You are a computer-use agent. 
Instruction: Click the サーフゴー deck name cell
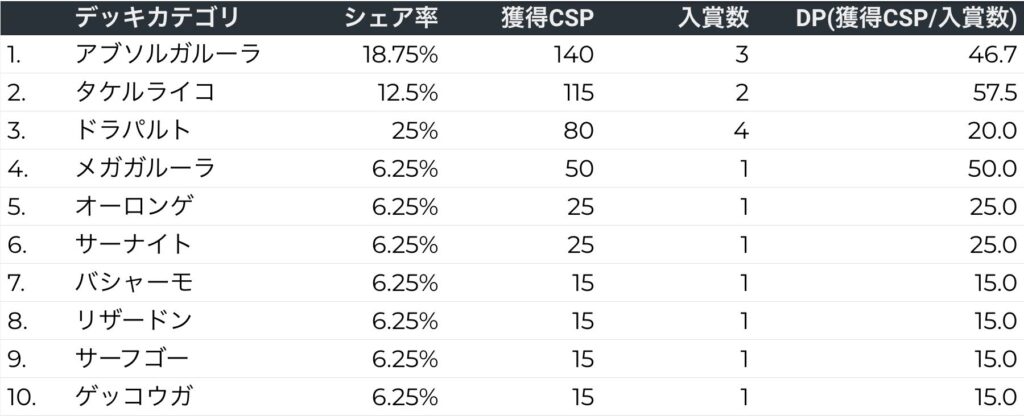click(x=133, y=358)
